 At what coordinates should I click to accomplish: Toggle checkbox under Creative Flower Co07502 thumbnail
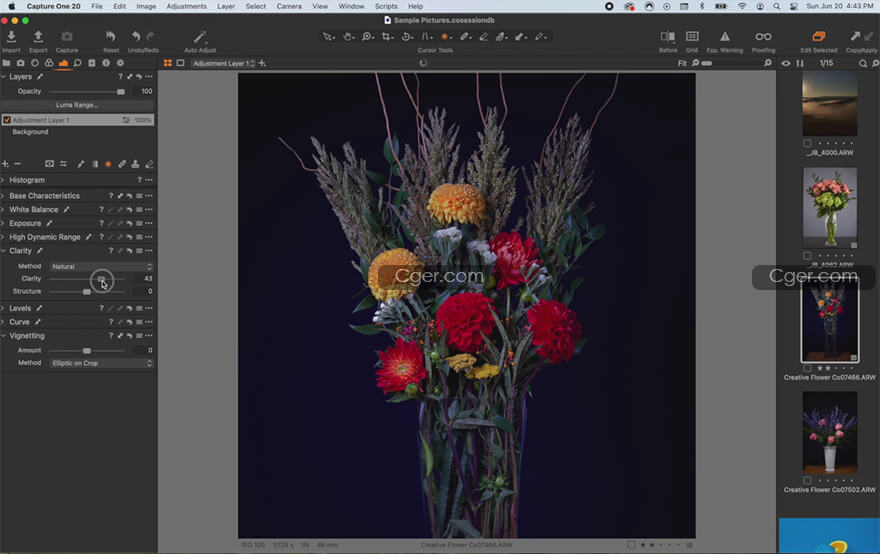807,480
